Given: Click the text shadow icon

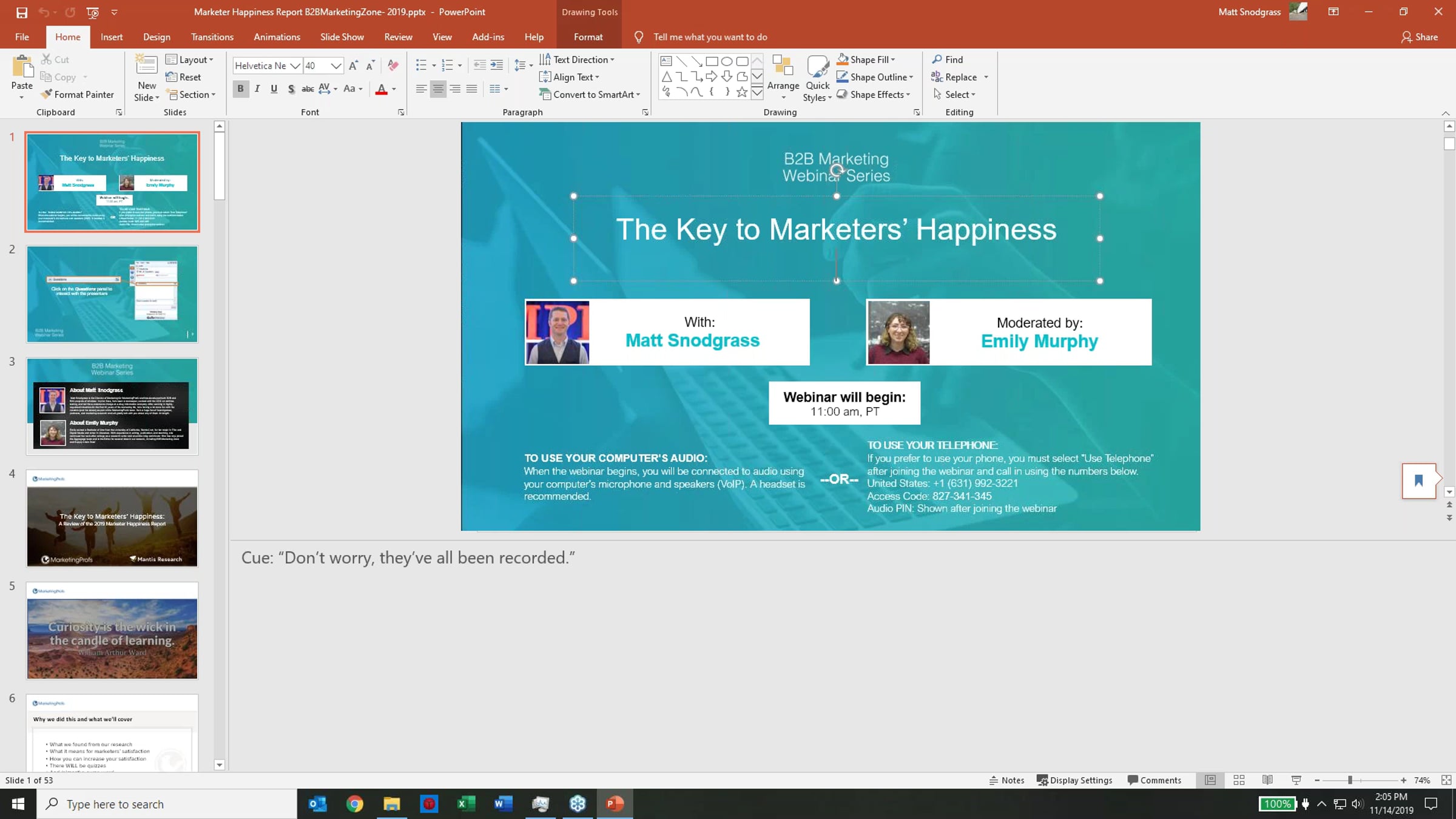Looking at the screenshot, I should click(291, 89).
